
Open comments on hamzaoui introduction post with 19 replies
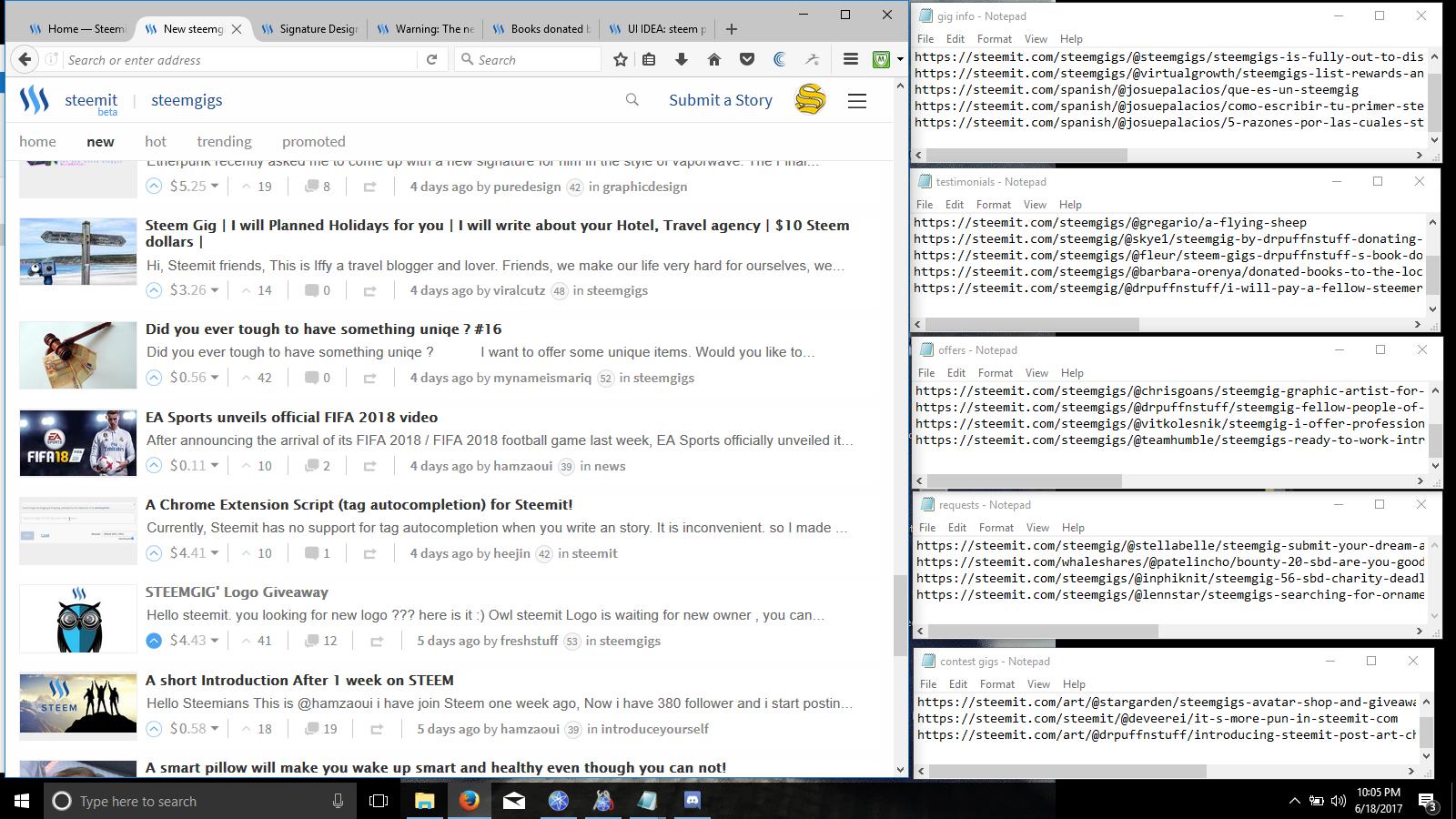[320, 729]
